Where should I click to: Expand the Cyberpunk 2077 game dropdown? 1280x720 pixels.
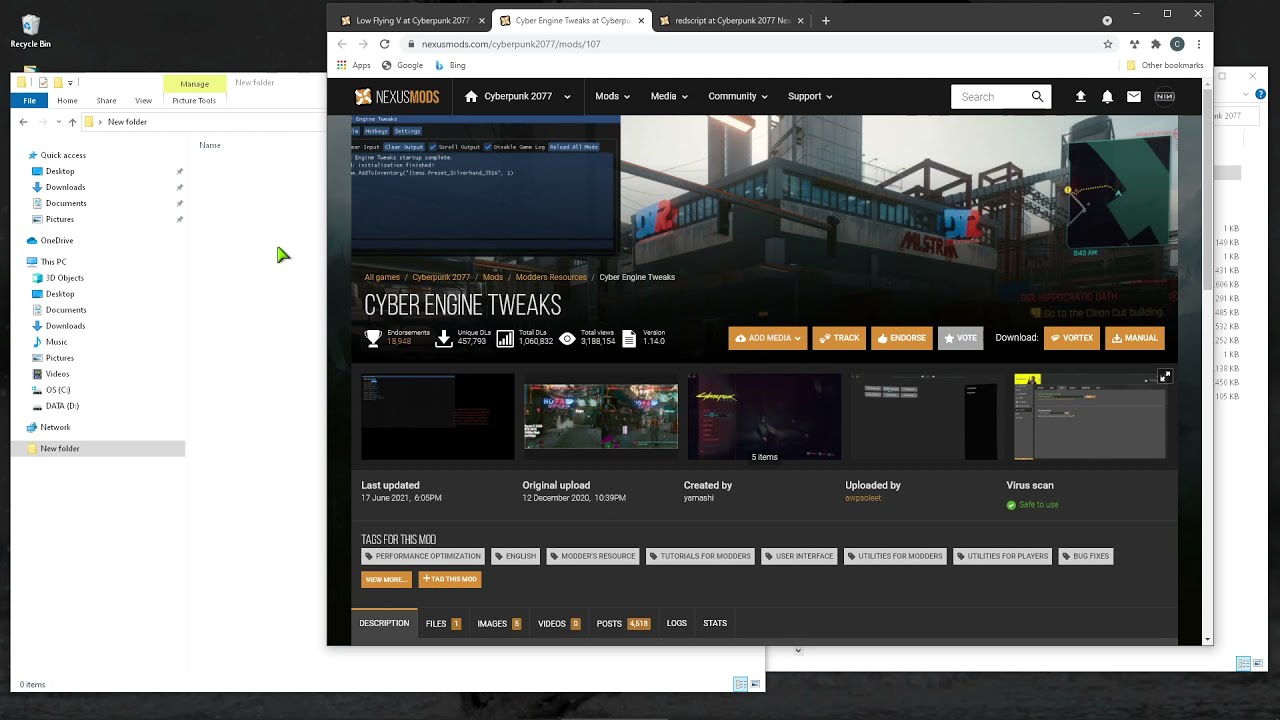567,97
